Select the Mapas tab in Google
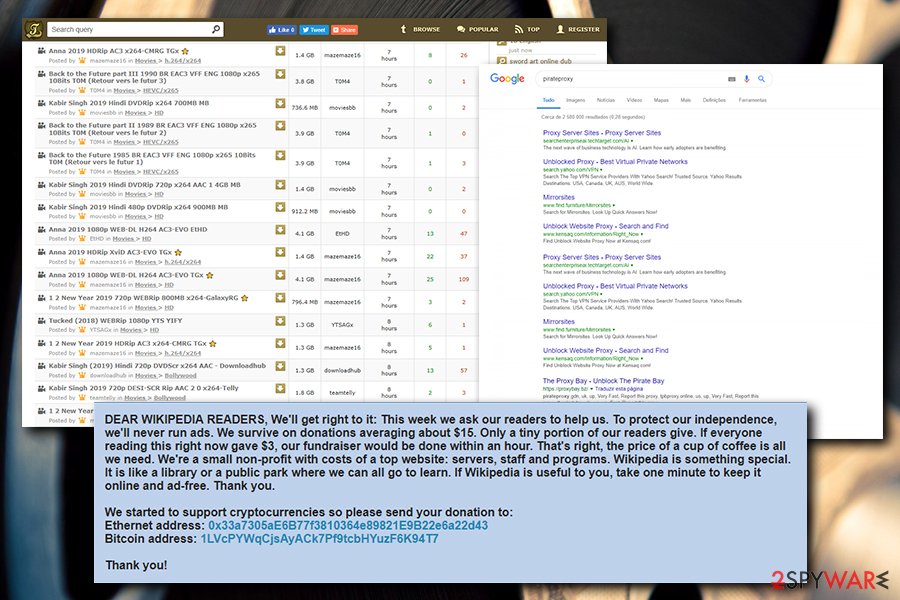This screenshot has width=900, height=600. pyautogui.click(x=661, y=100)
